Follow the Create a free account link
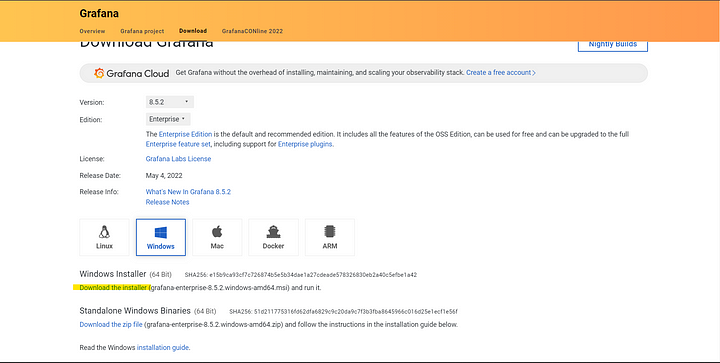Screen dimensions: 720x363 point(501,73)
